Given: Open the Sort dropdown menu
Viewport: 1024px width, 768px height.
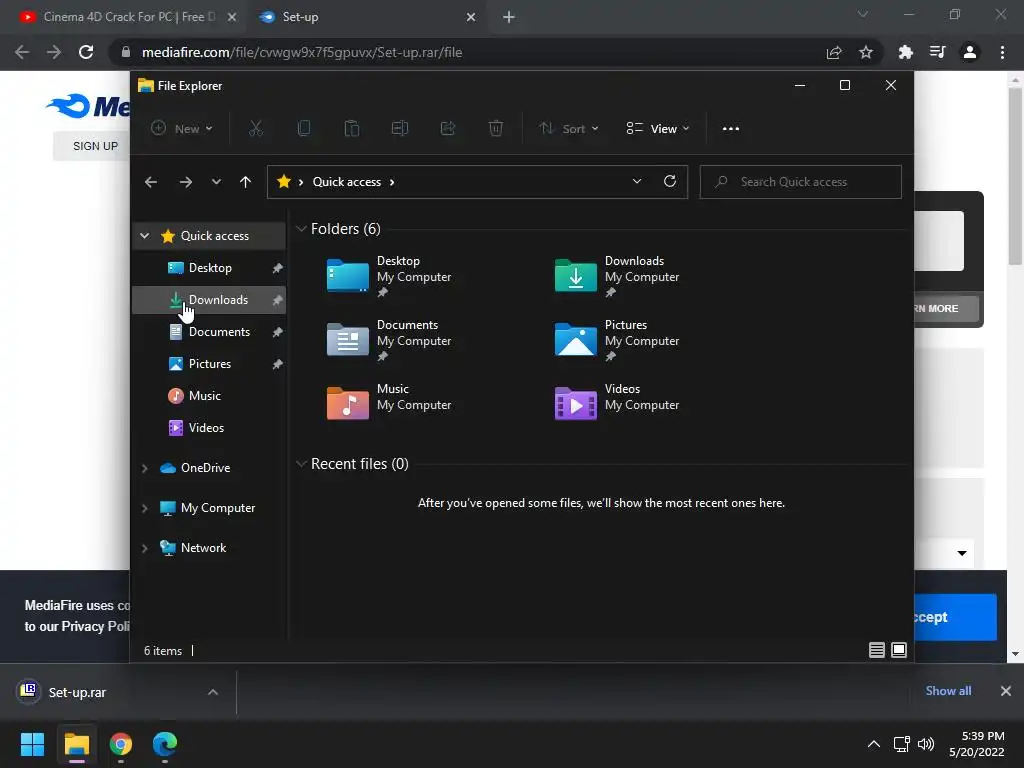Looking at the screenshot, I should pyautogui.click(x=568, y=129).
